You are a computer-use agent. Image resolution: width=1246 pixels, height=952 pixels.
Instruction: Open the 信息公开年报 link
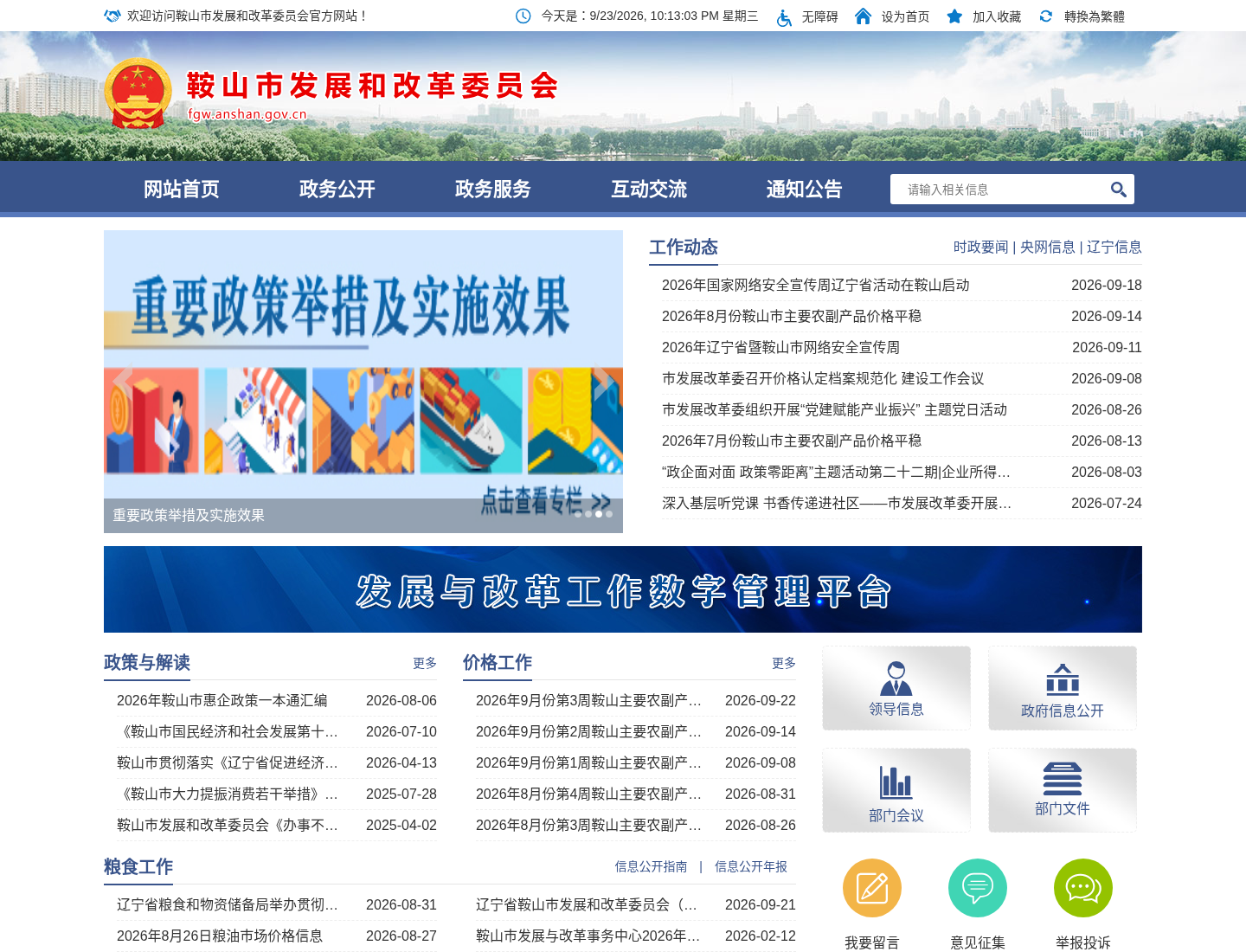[751, 866]
